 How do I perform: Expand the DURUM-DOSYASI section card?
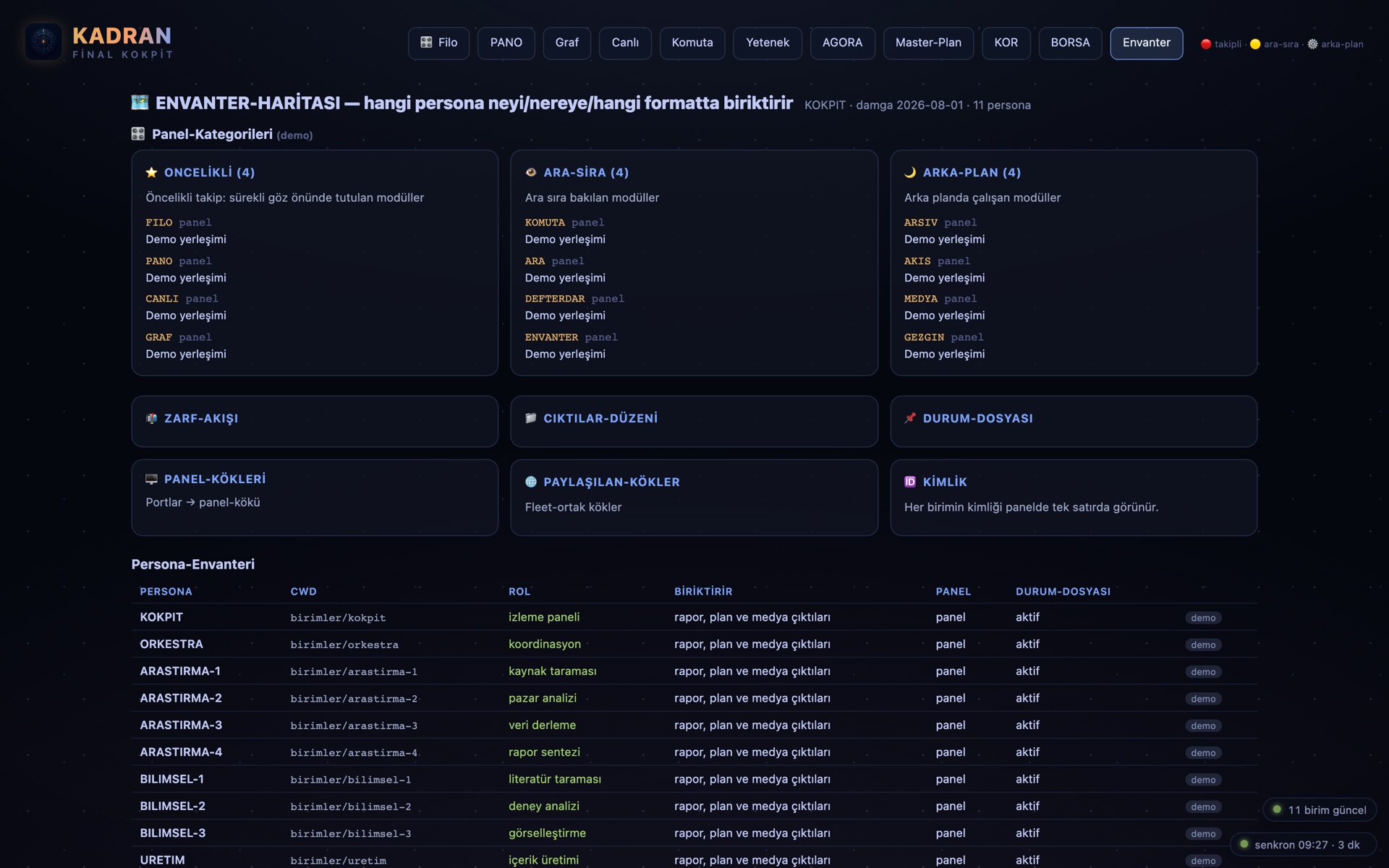coord(1074,421)
